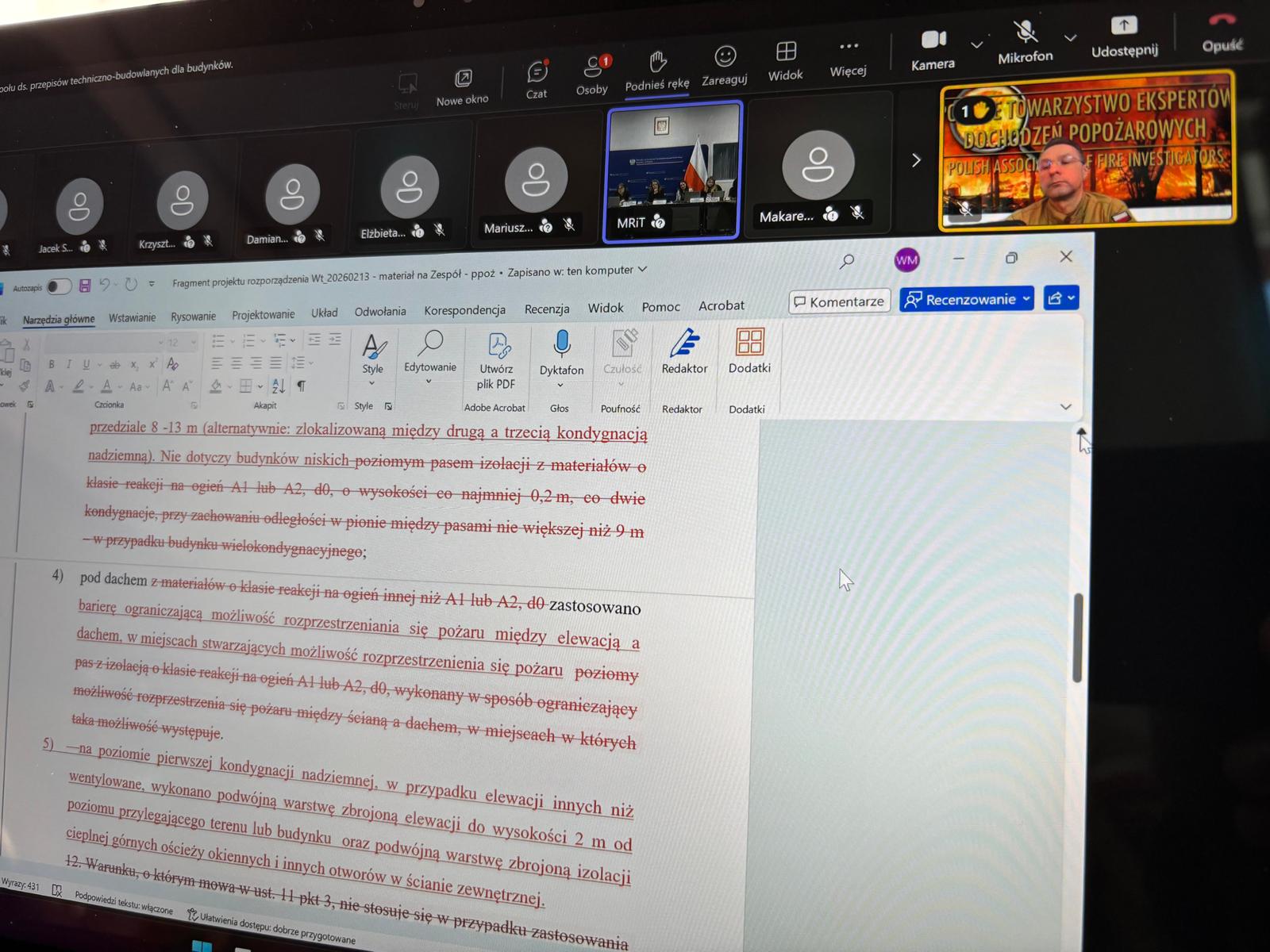Click the Udostępnij share screen icon
1270x952 pixels.
pos(1124,26)
